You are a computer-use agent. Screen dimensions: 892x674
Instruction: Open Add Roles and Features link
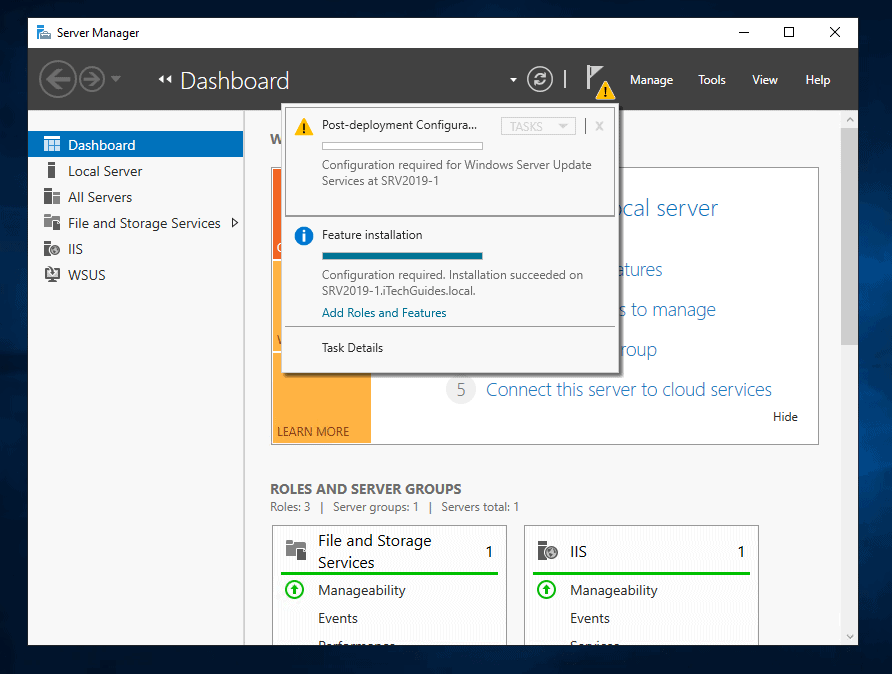click(x=384, y=312)
